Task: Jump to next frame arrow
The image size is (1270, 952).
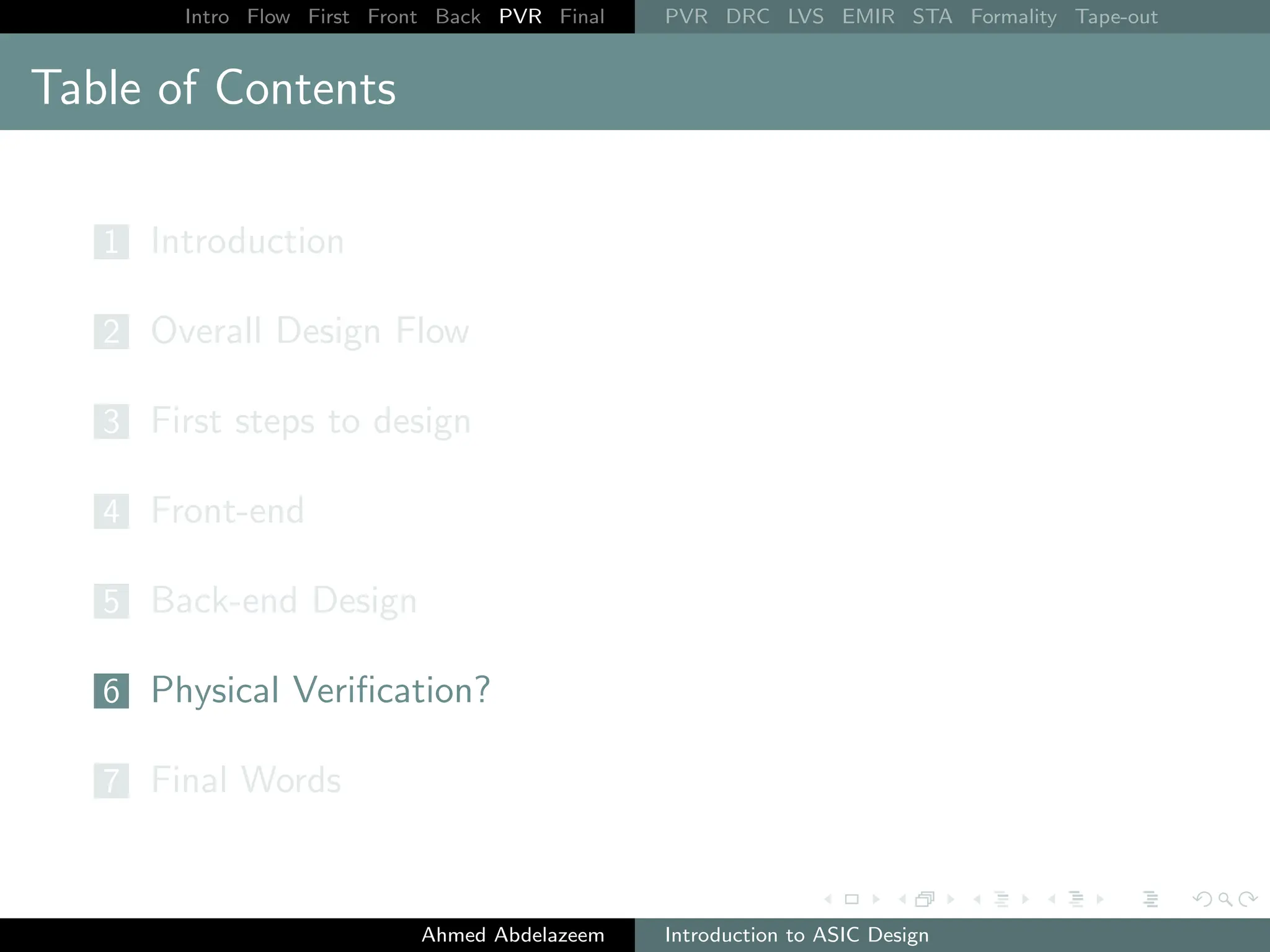Action: click(x=951, y=899)
